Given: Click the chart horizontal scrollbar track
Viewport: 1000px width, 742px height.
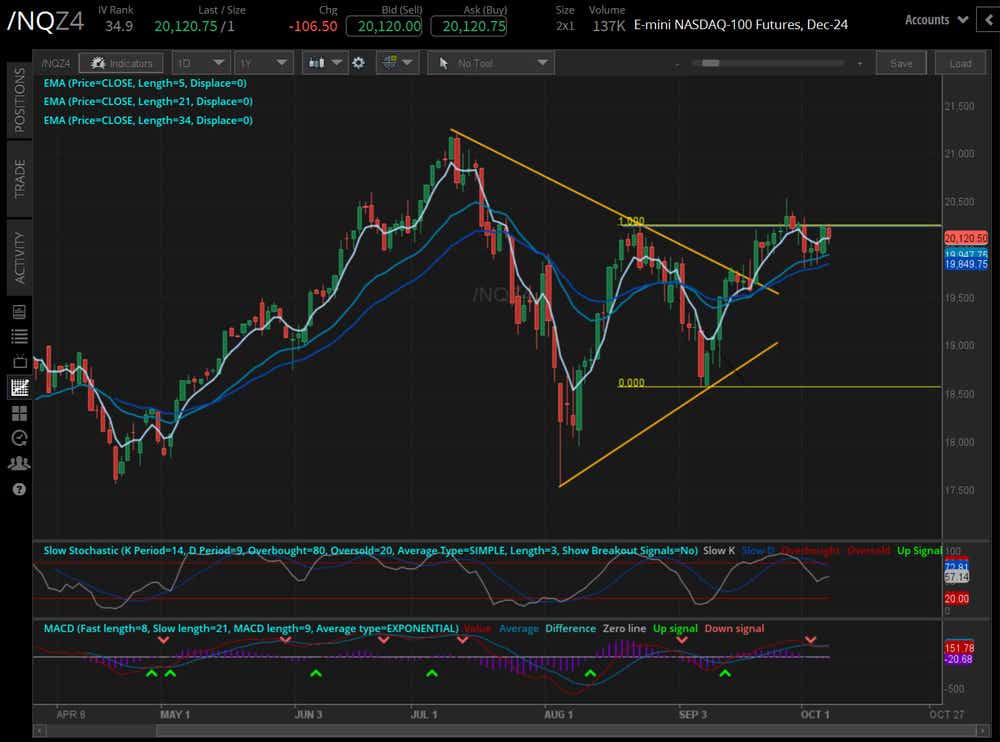Looking at the screenshot, I should click(x=510, y=730).
